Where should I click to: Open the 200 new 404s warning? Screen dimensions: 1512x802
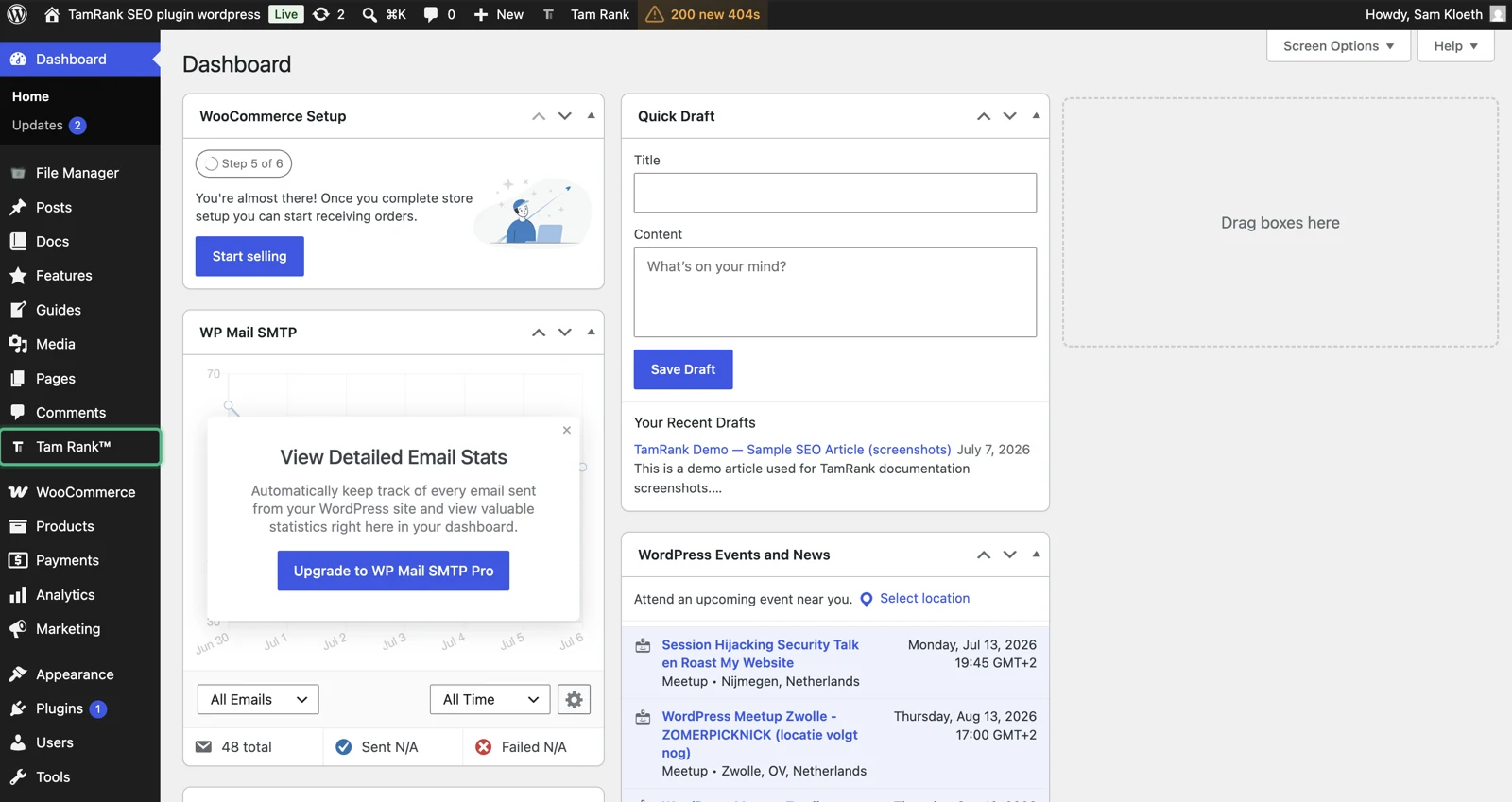pyautogui.click(x=703, y=14)
